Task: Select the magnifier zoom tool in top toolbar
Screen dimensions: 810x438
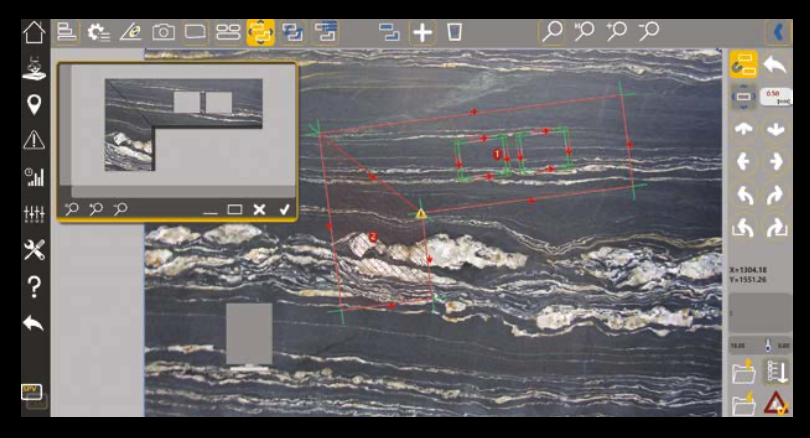Action: click(551, 32)
